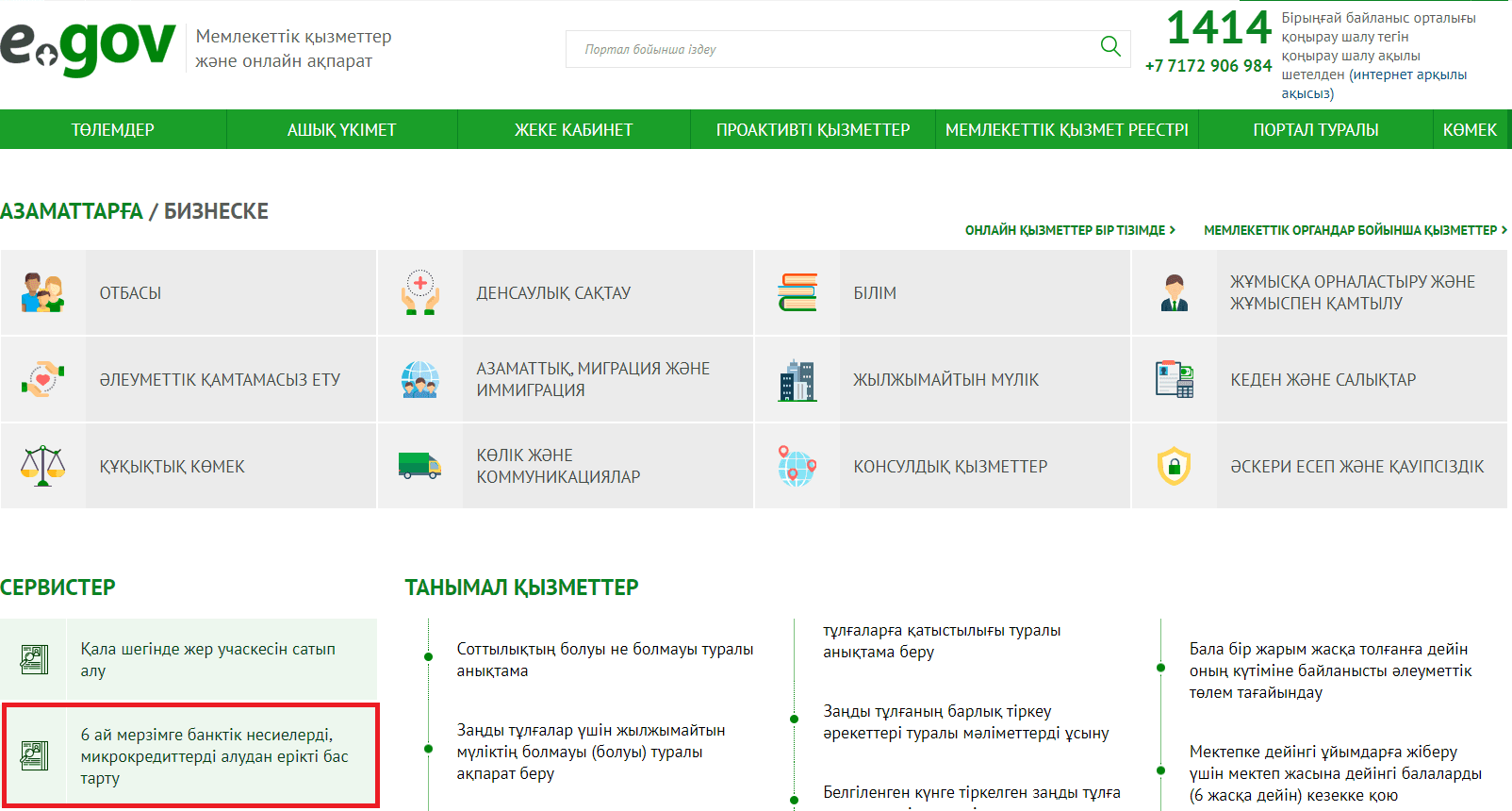Open the child care social payment link
1512x811 pixels.
1331,670
